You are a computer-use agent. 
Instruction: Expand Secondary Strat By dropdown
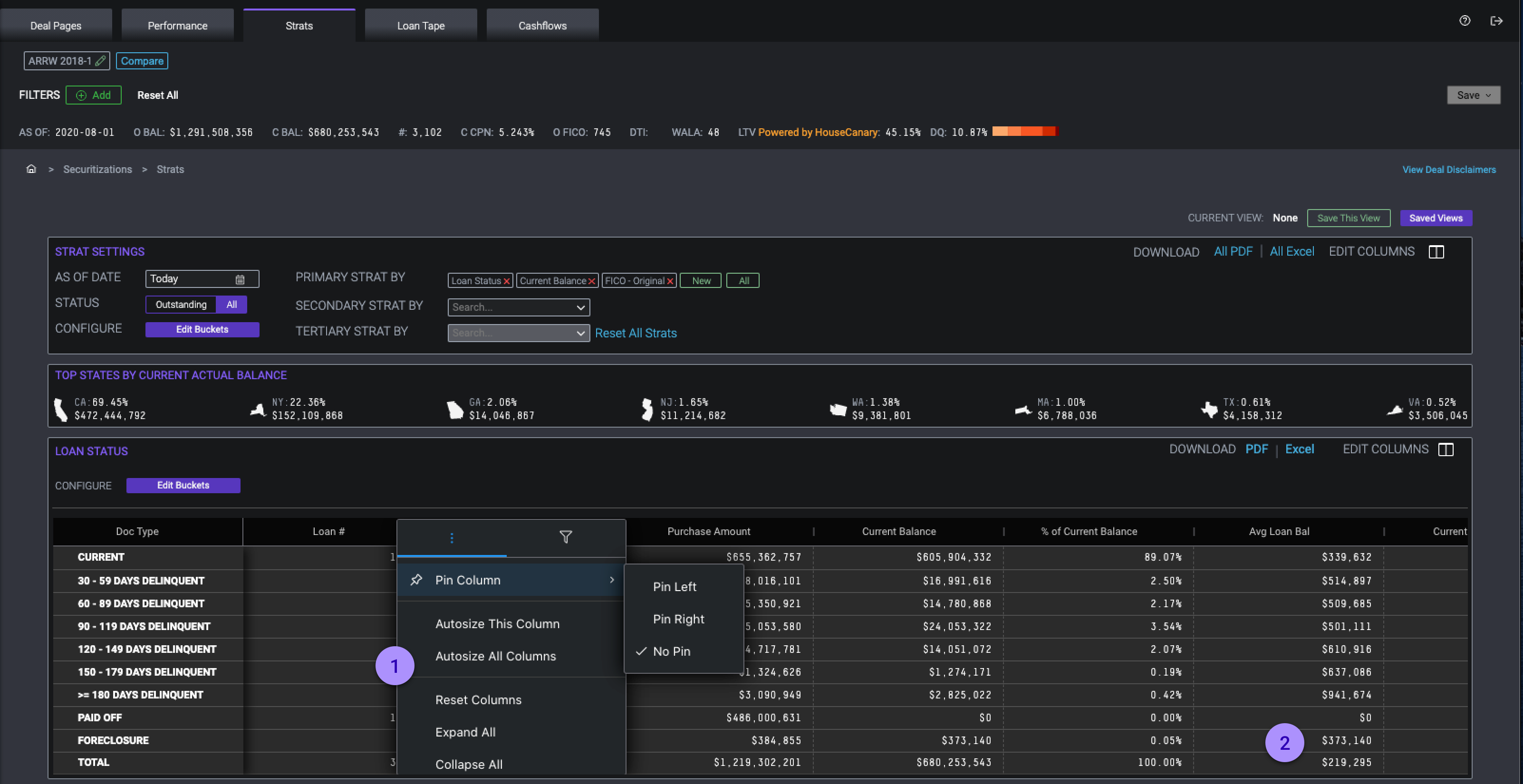[x=580, y=307]
